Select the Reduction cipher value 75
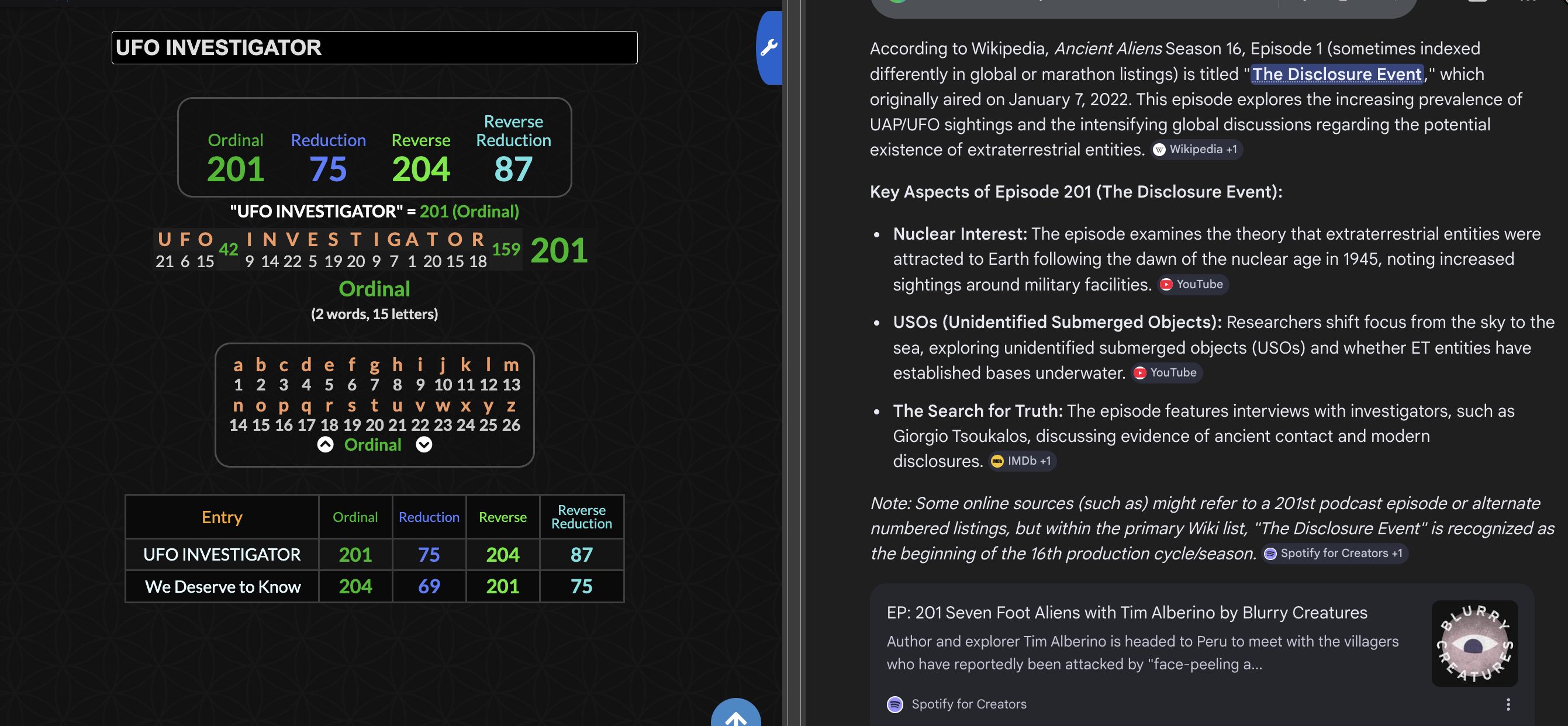 click(x=328, y=168)
